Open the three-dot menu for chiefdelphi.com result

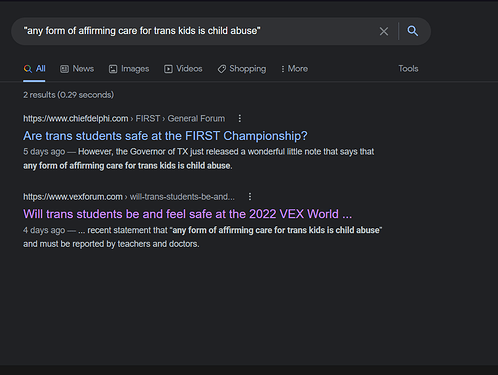click(240, 119)
